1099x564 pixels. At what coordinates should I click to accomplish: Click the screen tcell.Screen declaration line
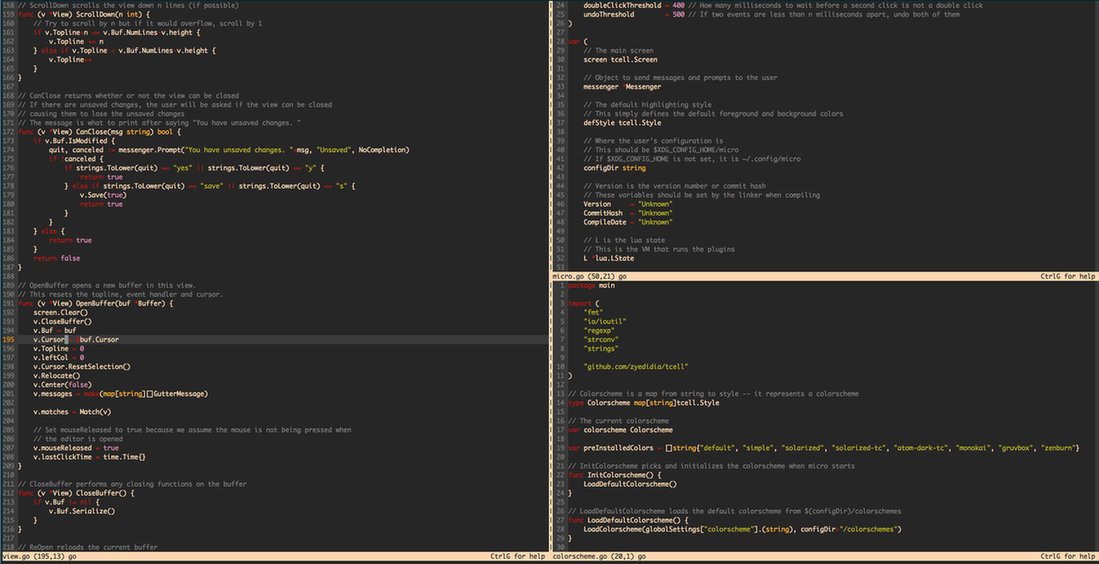(x=610, y=60)
